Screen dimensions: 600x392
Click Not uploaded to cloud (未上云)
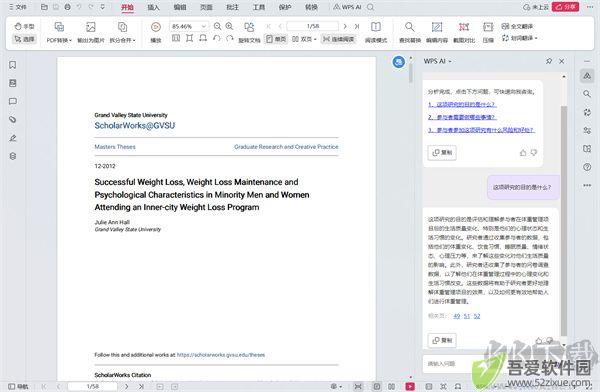click(x=536, y=7)
